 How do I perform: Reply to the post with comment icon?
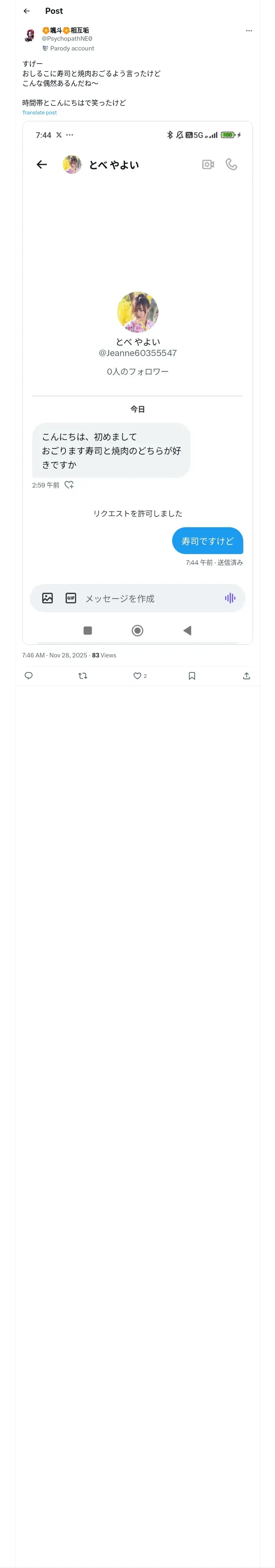point(29,676)
